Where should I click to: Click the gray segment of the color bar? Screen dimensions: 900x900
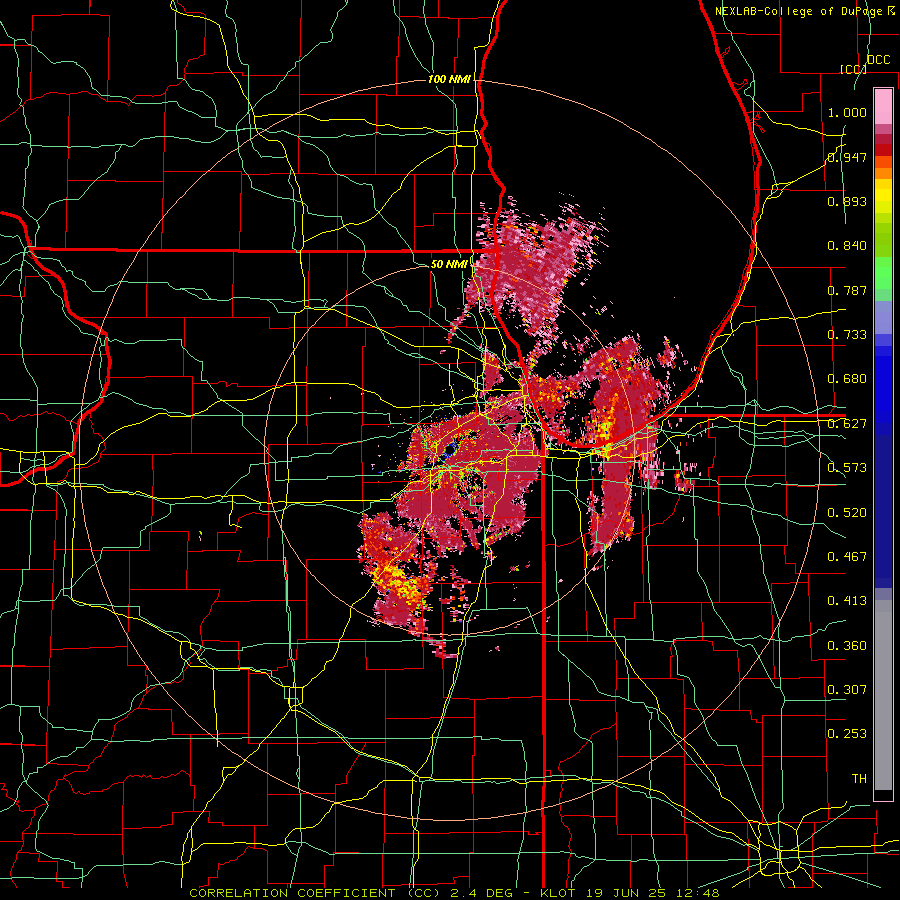click(x=883, y=695)
